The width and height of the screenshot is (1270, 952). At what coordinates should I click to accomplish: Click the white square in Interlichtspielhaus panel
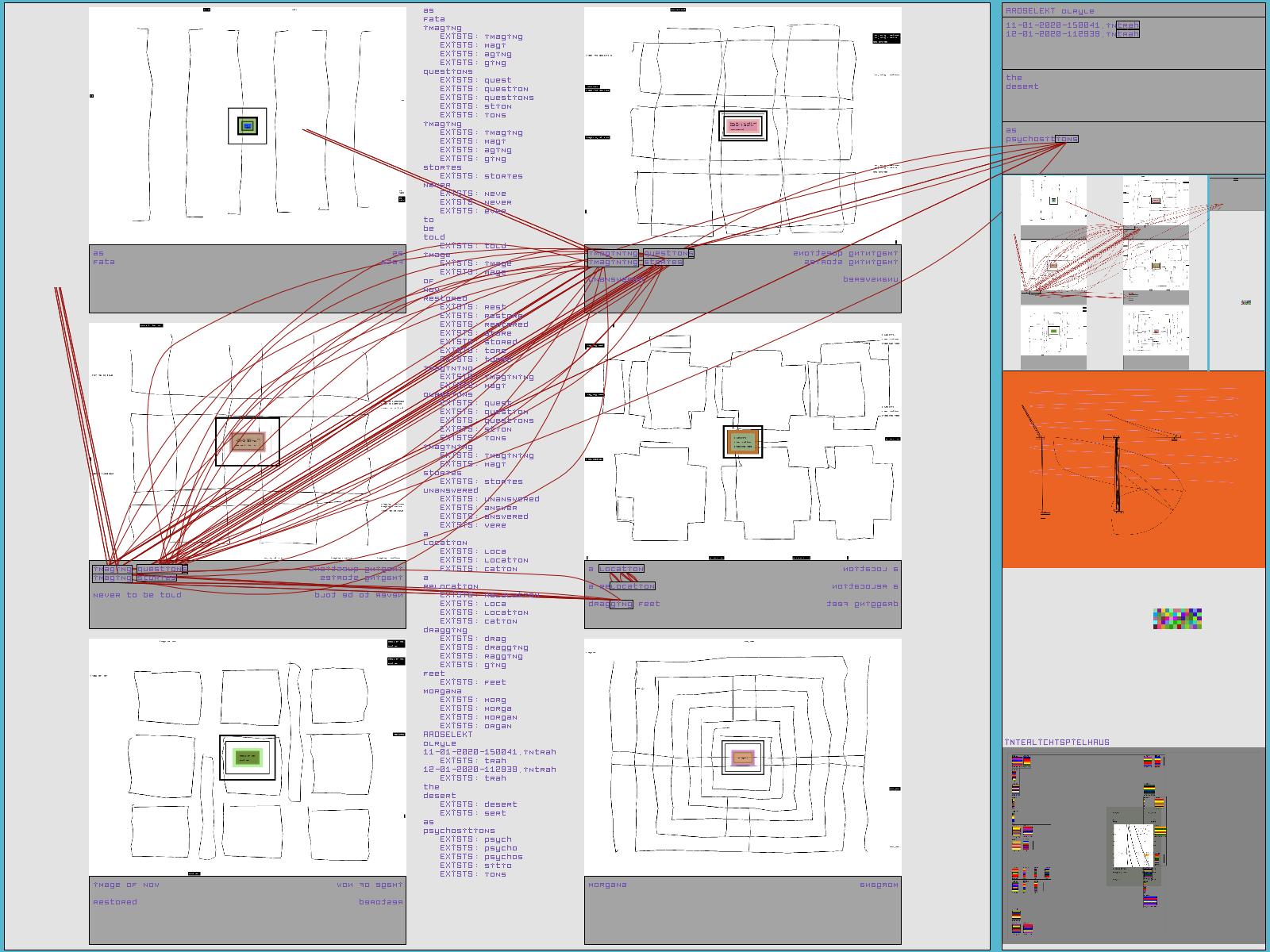[x=1133, y=846]
